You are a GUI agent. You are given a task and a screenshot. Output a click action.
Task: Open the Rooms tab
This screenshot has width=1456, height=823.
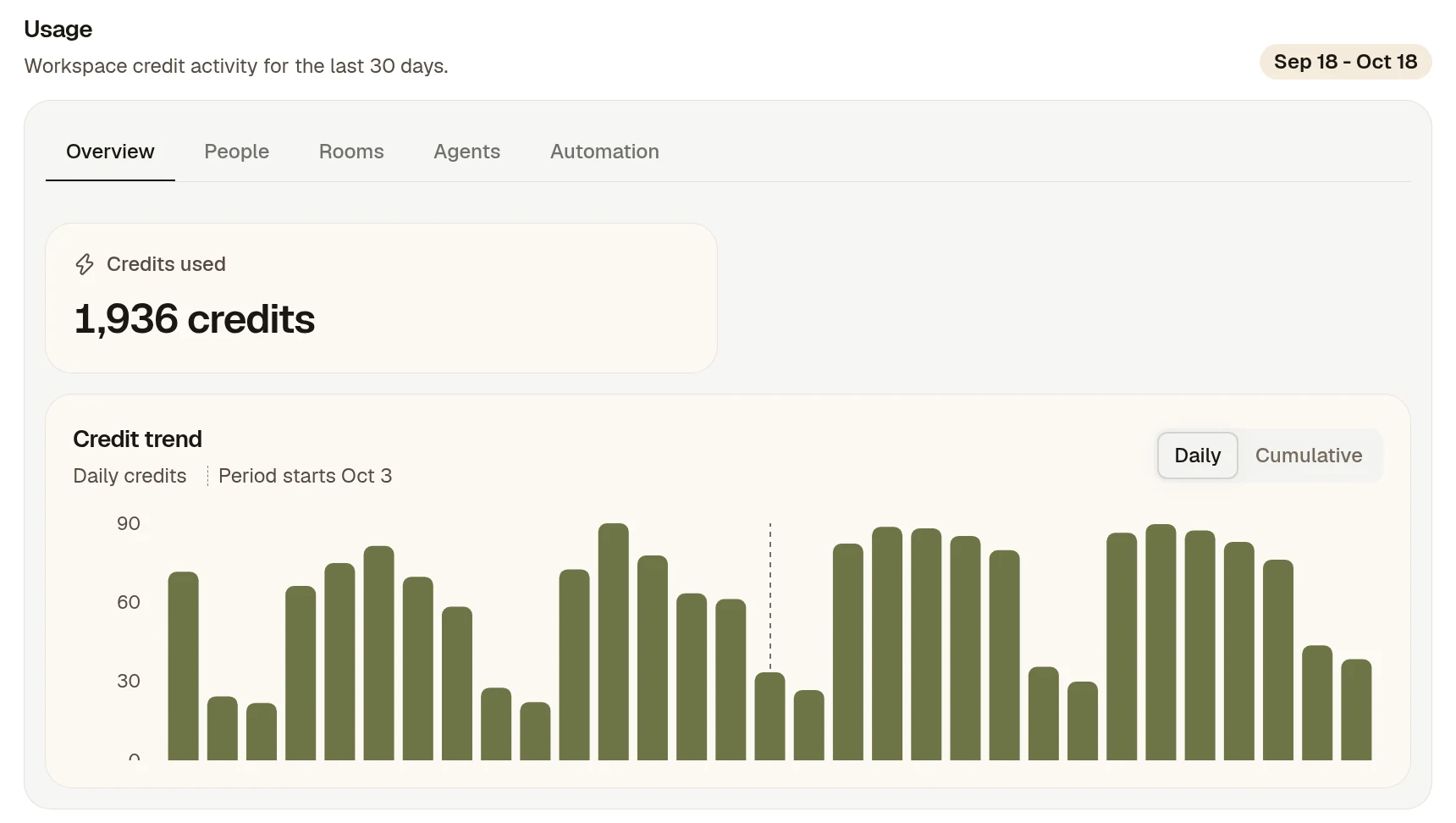[x=351, y=152]
